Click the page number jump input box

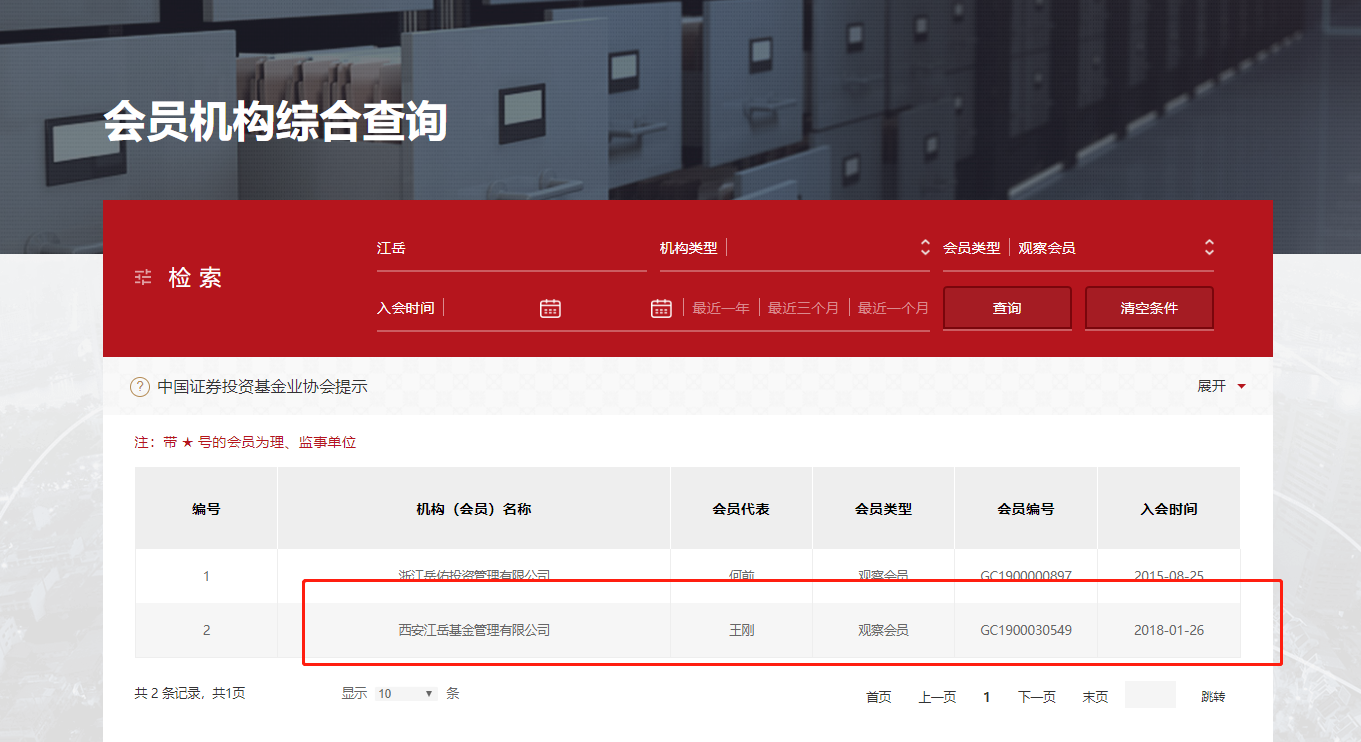click(x=1150, y=695)
